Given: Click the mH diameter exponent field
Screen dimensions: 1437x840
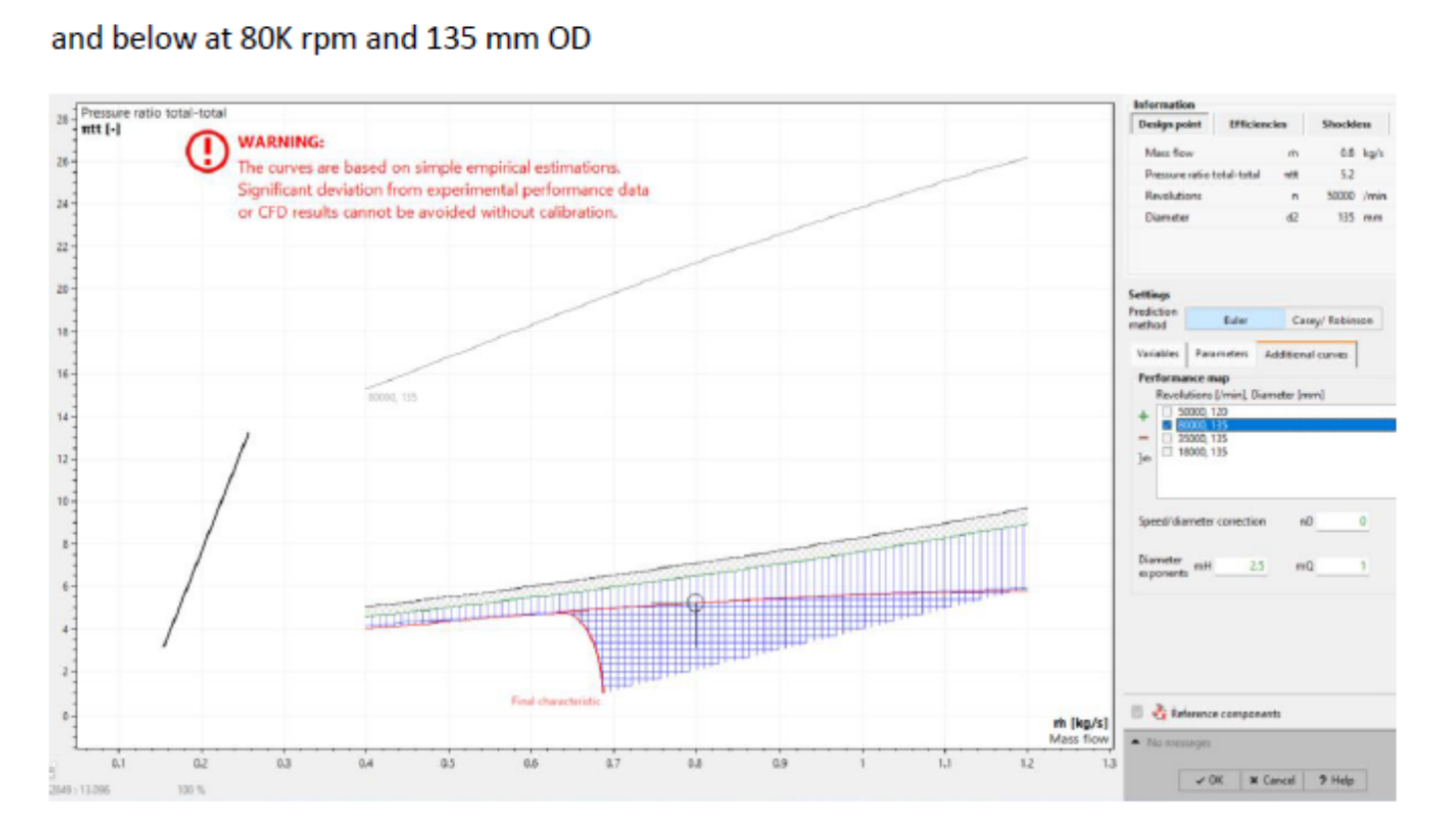Looking at the screenshot, I should pos(1242,566).
